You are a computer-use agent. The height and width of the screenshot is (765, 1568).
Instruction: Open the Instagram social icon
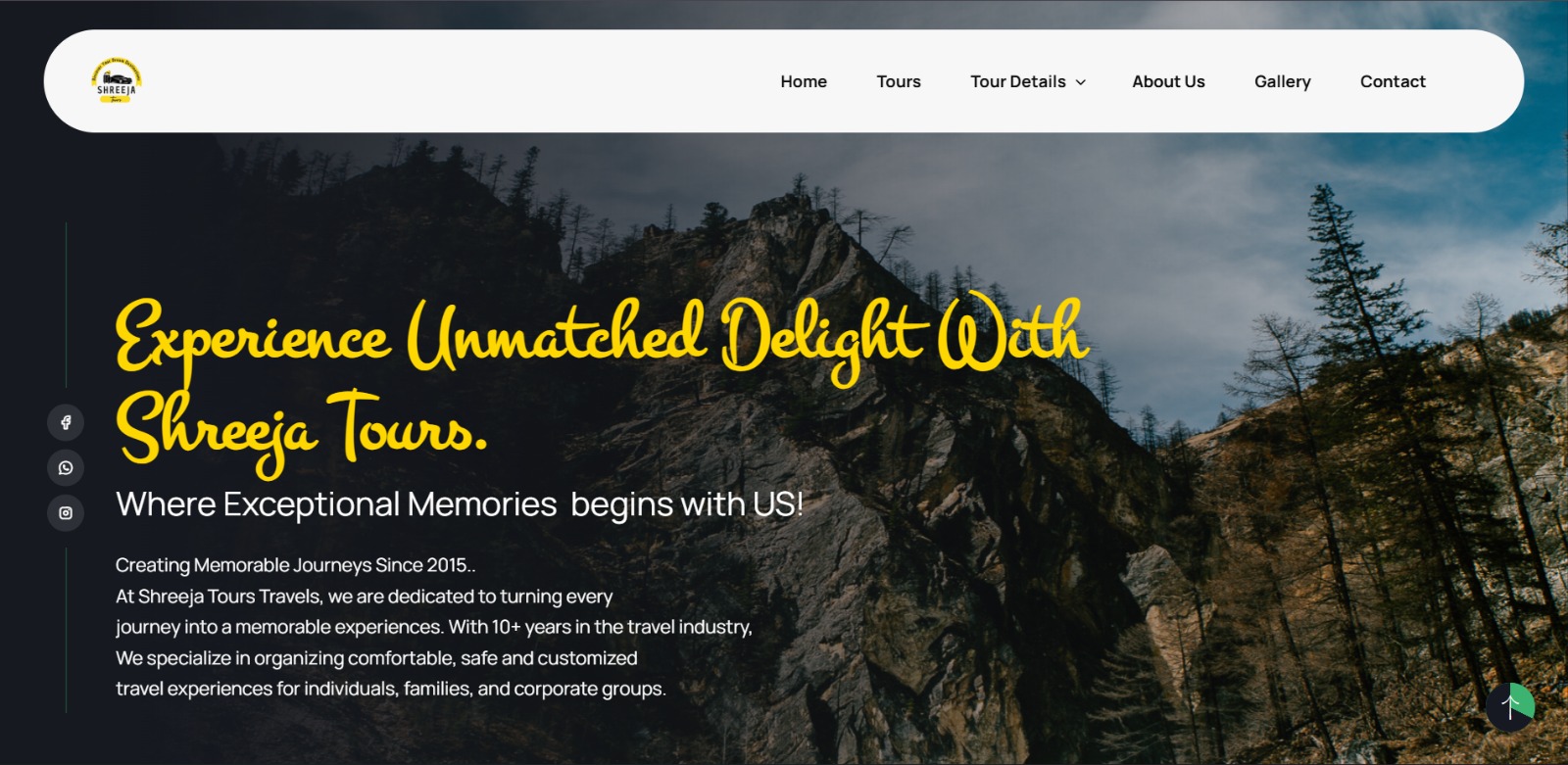click(66, 512)
